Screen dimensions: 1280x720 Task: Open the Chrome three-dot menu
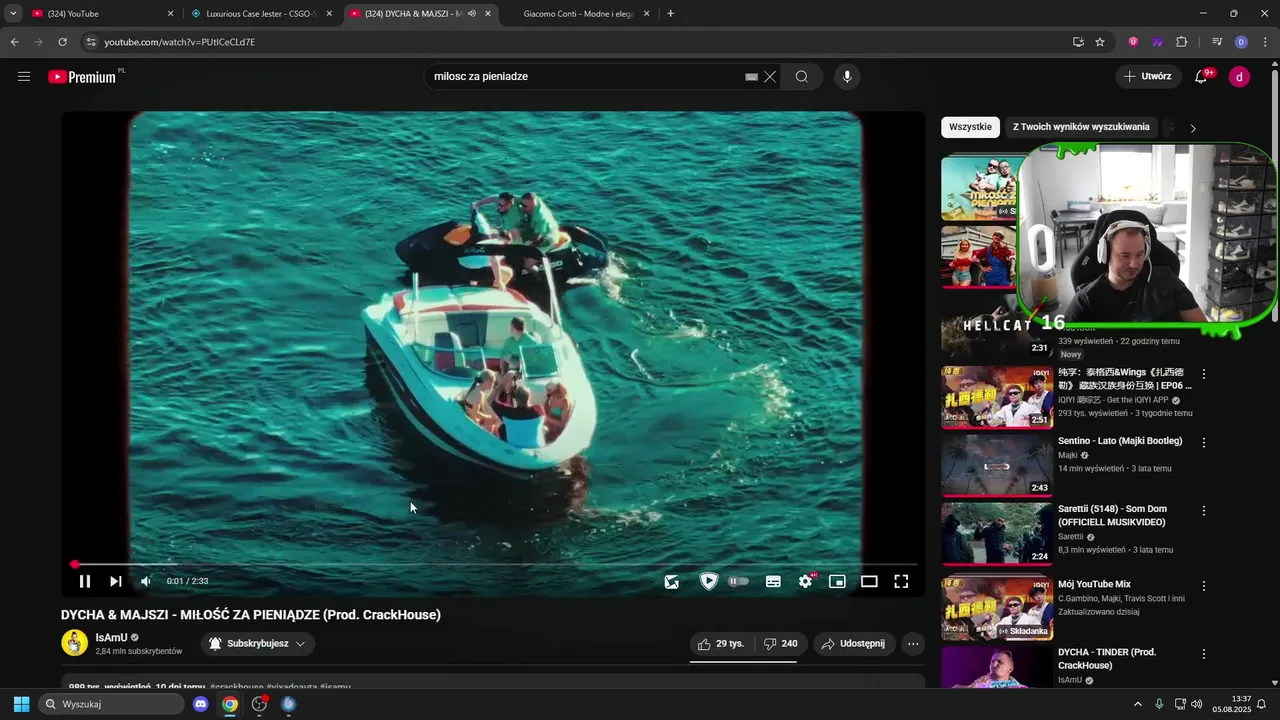[x=1265, y=42]
